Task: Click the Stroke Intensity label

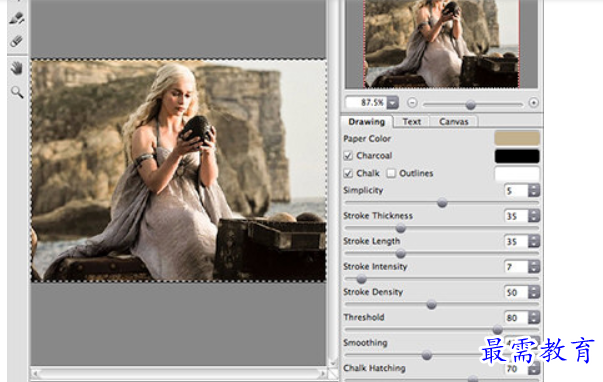Action: 375,267
